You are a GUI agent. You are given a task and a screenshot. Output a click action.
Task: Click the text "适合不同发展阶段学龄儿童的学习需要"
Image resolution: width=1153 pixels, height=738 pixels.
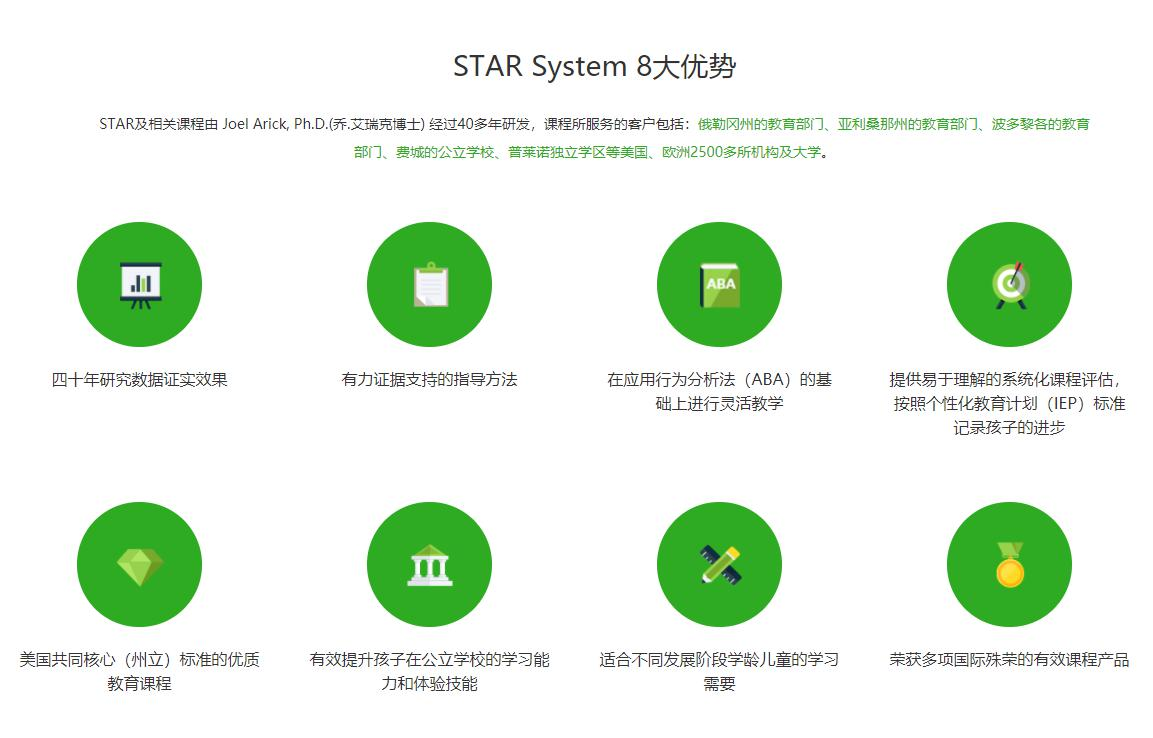pos(719,671)
